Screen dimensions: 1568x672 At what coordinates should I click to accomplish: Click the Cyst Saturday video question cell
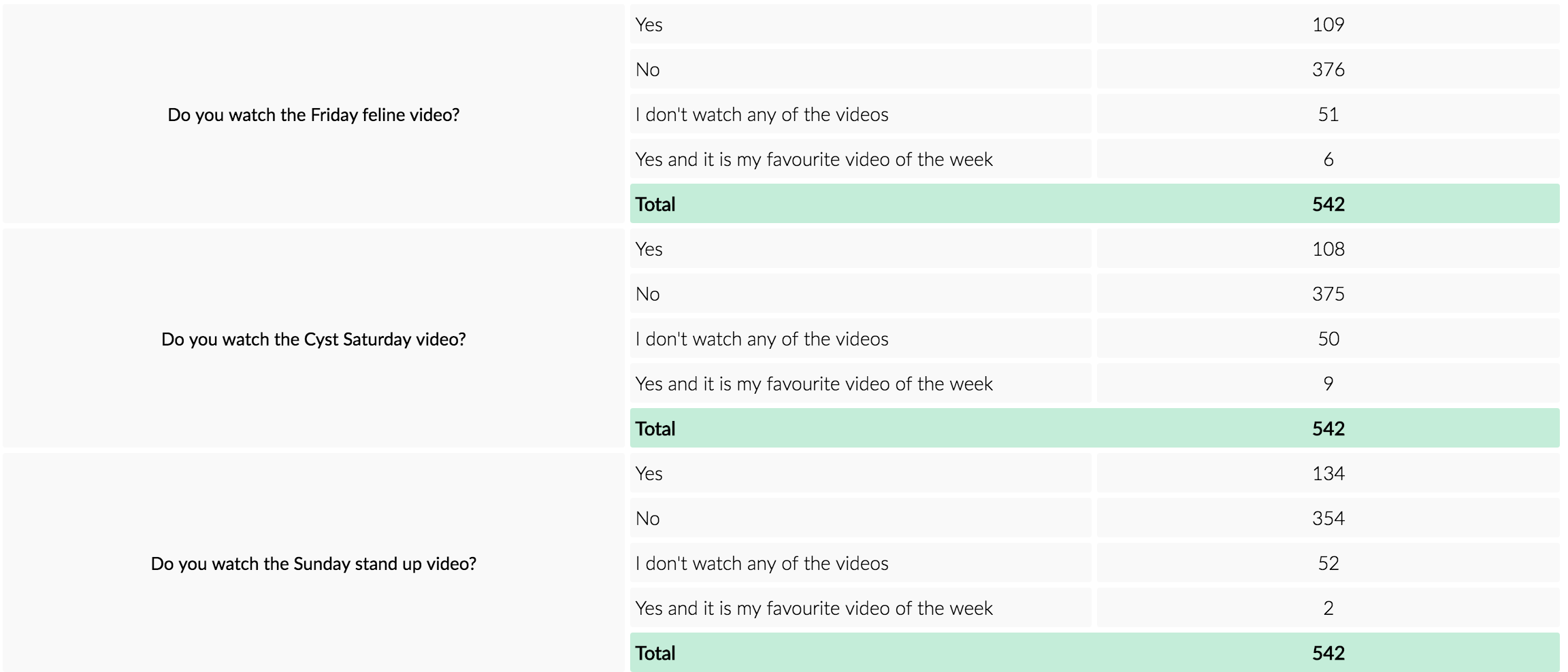[x=313, y=339]
